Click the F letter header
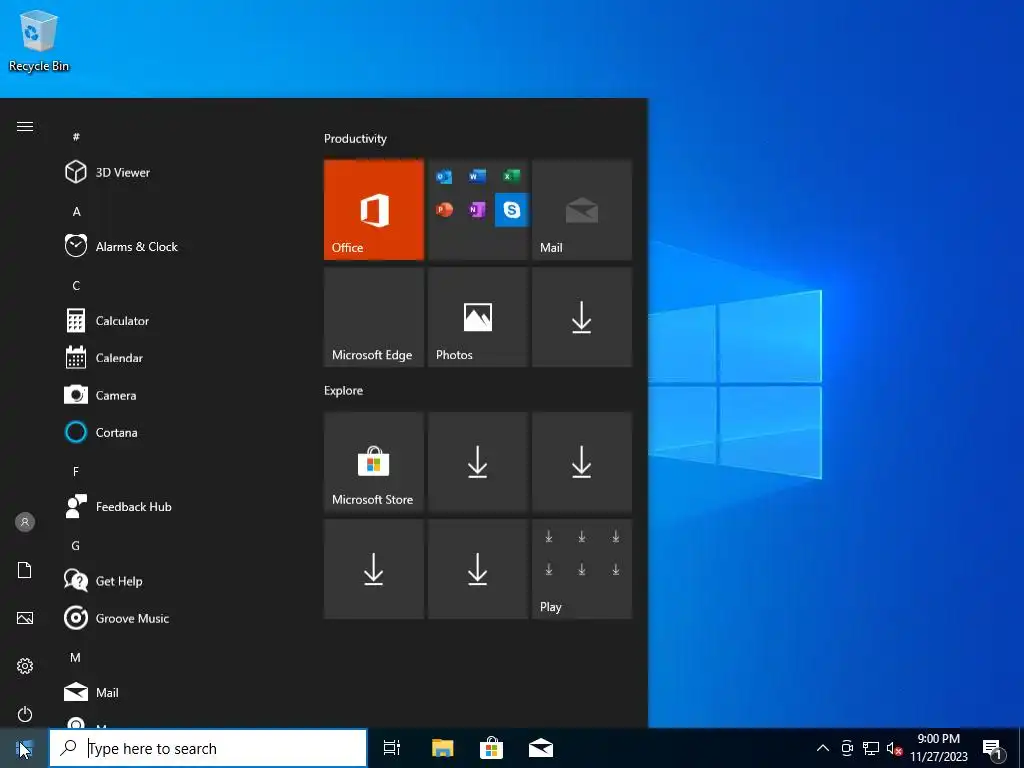This screenshot has width=1024, height=768. tap(76, 471)
